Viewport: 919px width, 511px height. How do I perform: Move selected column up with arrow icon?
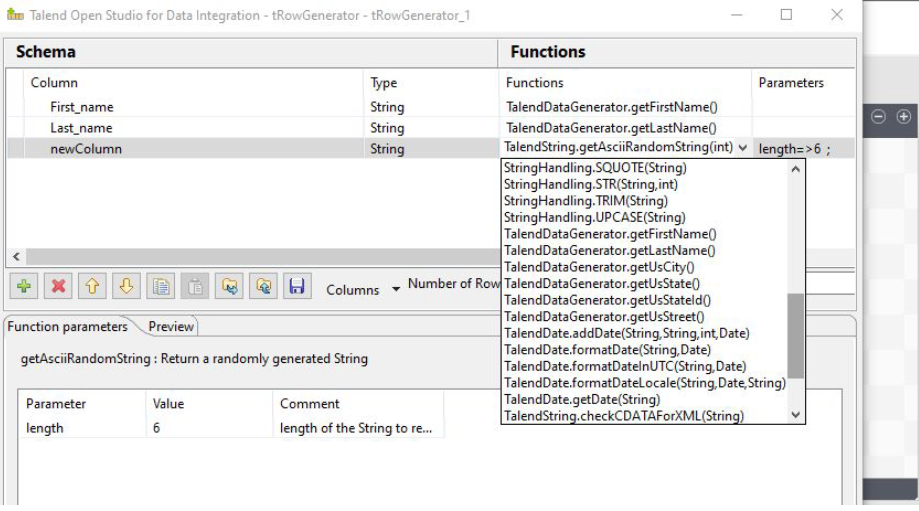[92, 287]
